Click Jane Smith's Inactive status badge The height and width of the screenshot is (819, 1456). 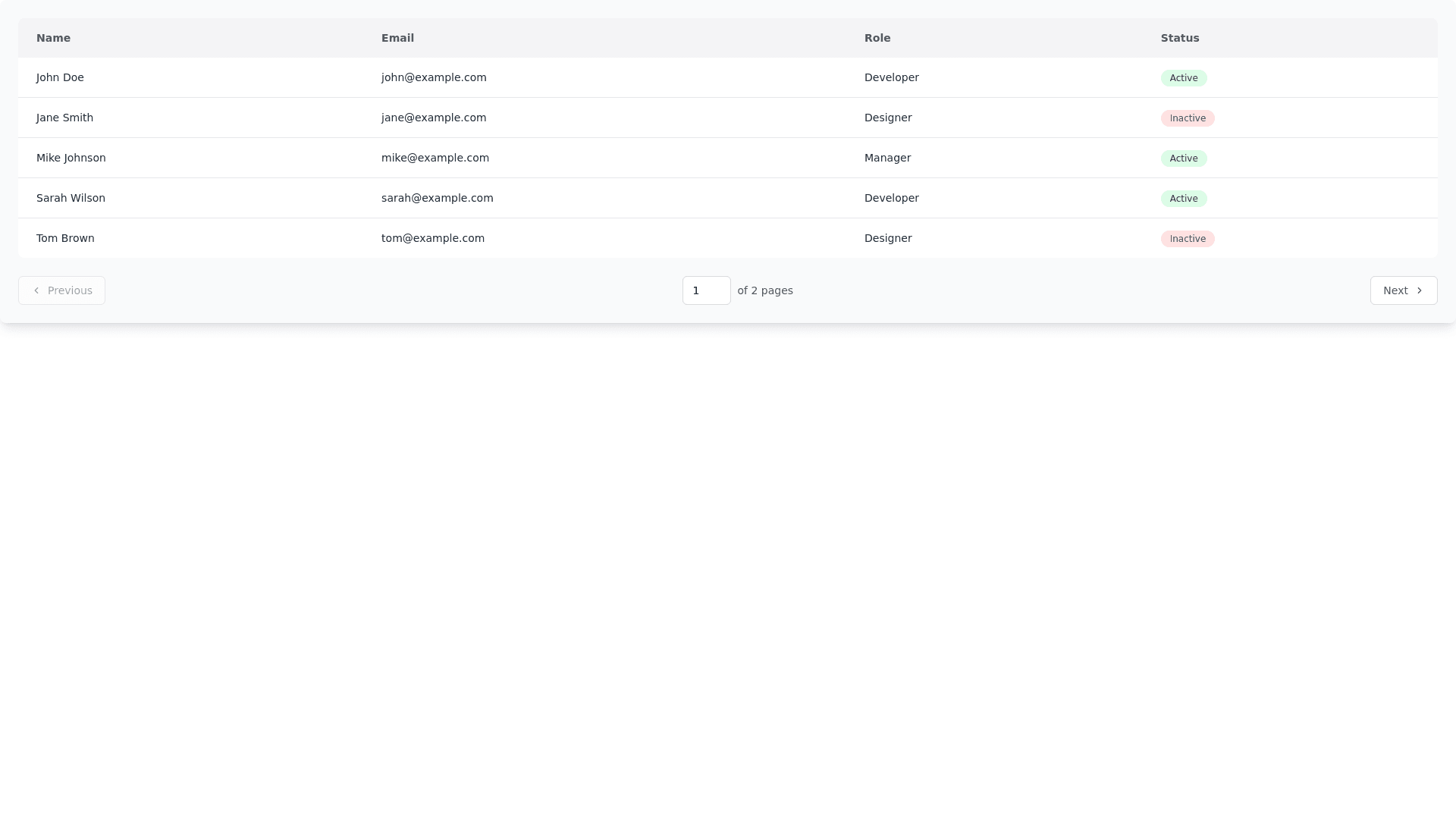pyautogui.click(x=1187, y=118)
